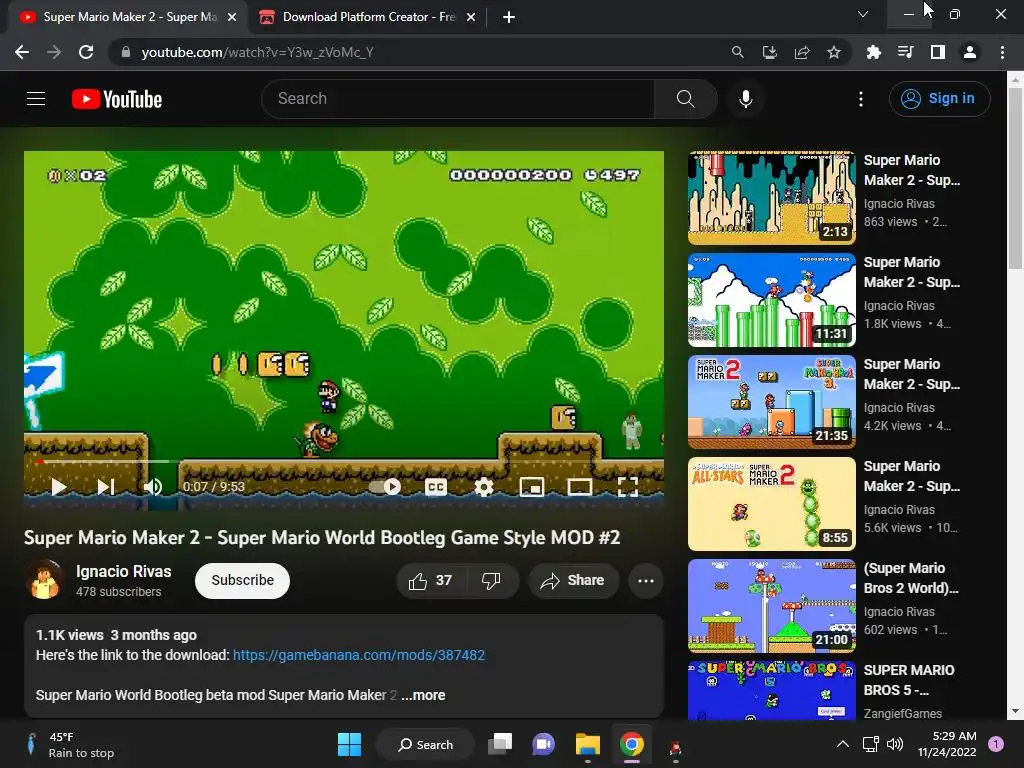Viewport: 1024px width, 768px height.
Task: Close the Download Platform Creator tab
Action: (x=471, y=17)
